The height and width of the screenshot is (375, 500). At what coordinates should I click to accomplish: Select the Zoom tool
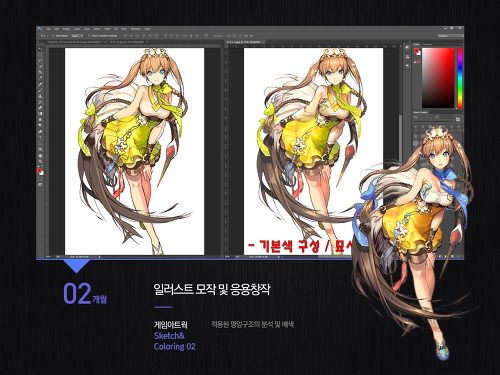(40, 161)
